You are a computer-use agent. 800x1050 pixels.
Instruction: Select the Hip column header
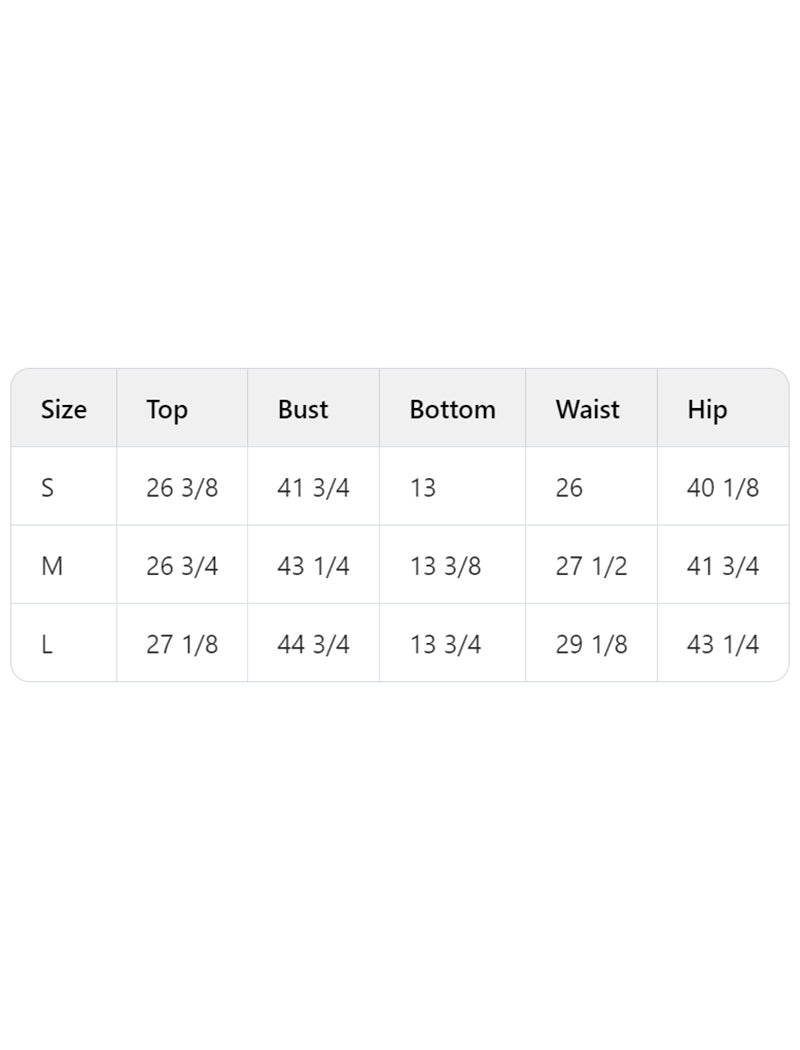coord(707,410)
